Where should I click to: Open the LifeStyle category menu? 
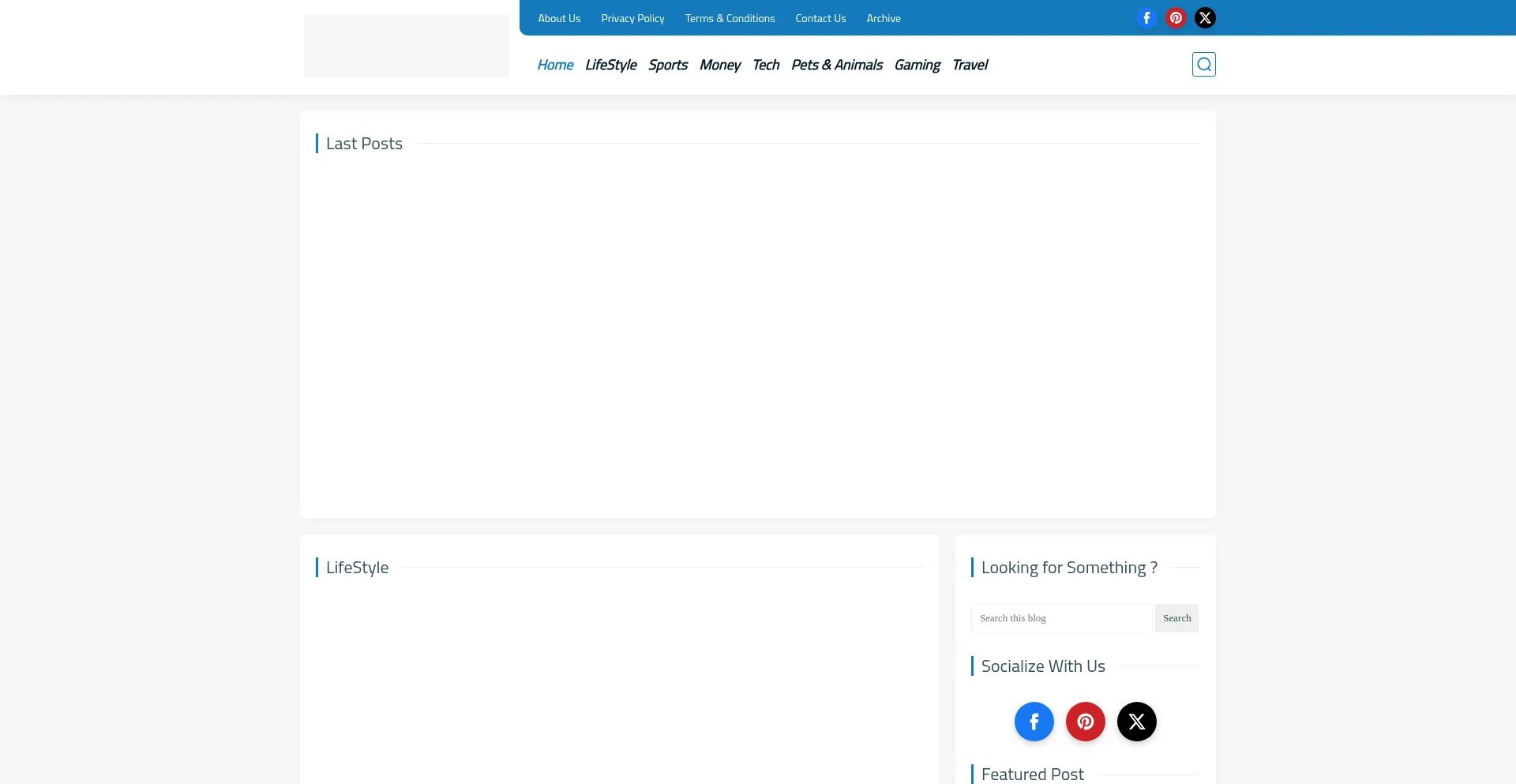tap(610, 65)
